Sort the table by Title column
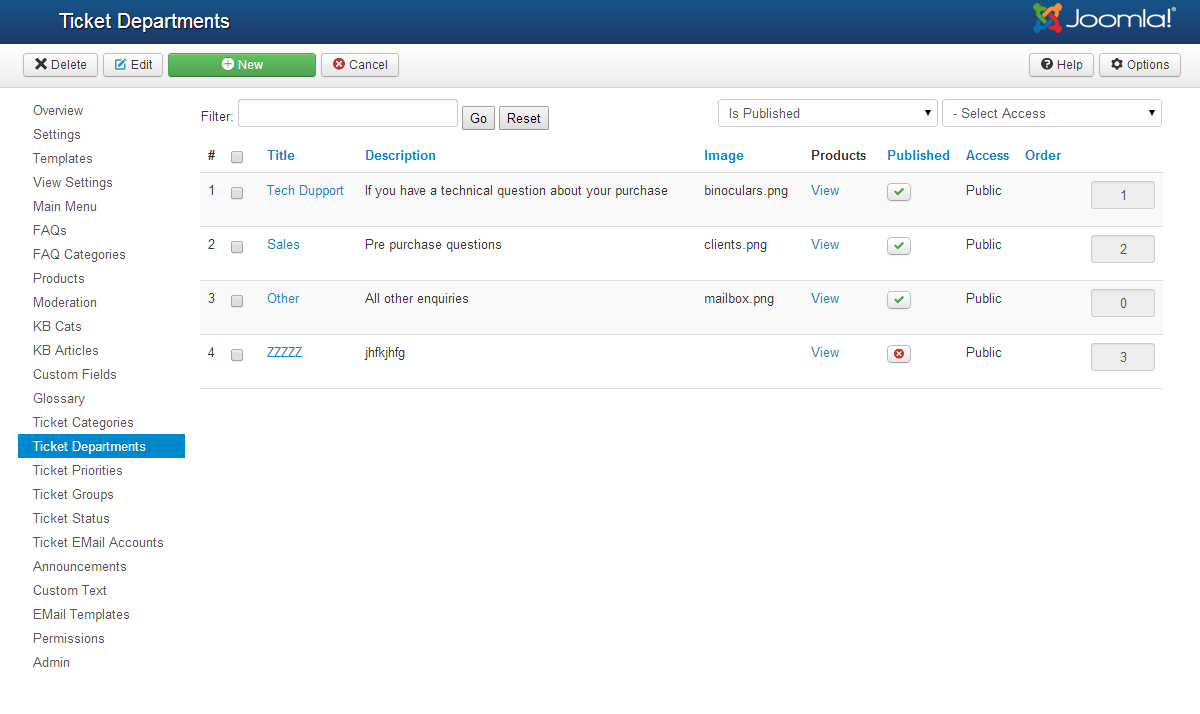This screenshot has height=714, width=1200. click(x=280, y=156)
